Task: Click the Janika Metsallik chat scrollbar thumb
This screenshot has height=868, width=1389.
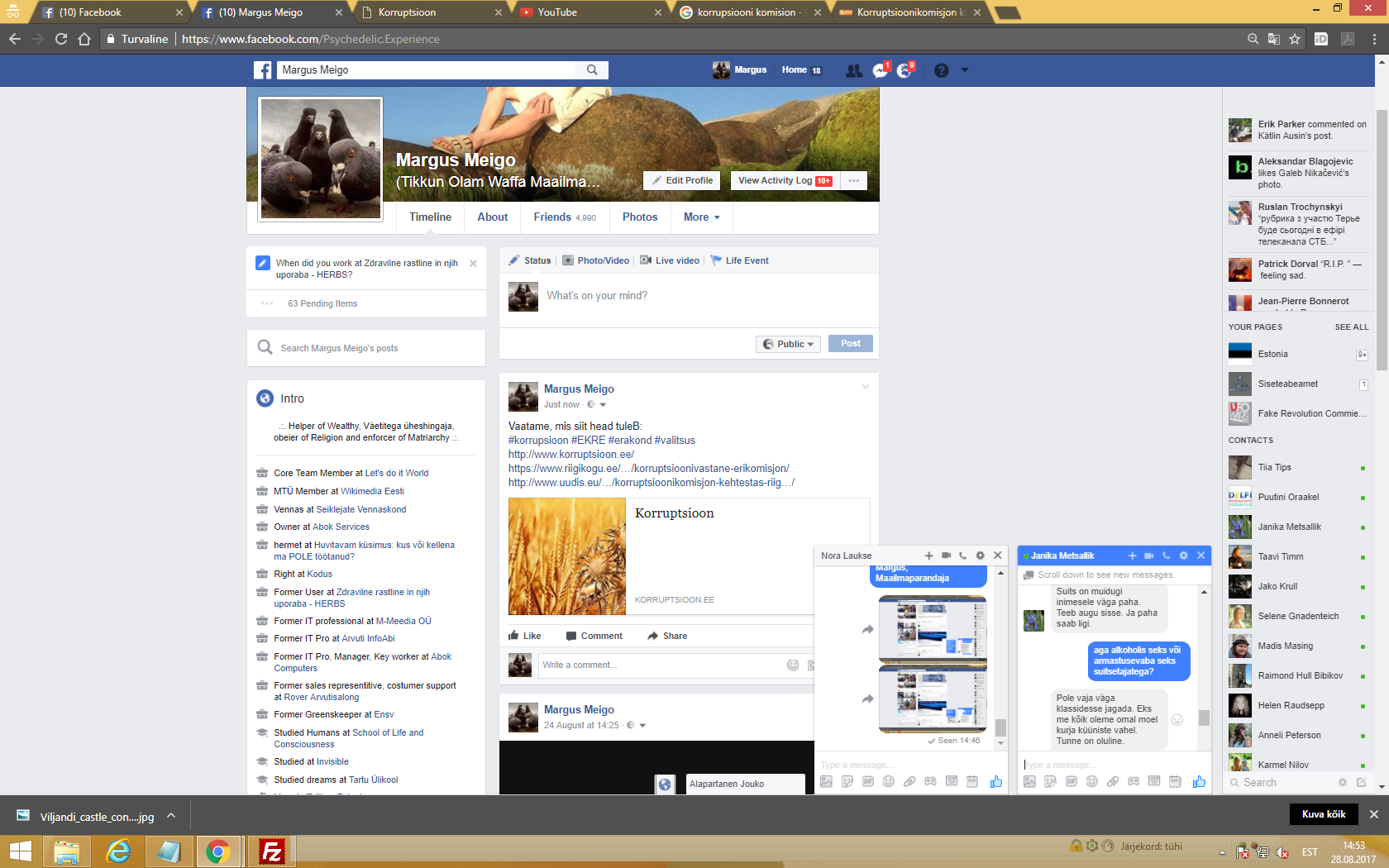Action: coord(1204,718)
